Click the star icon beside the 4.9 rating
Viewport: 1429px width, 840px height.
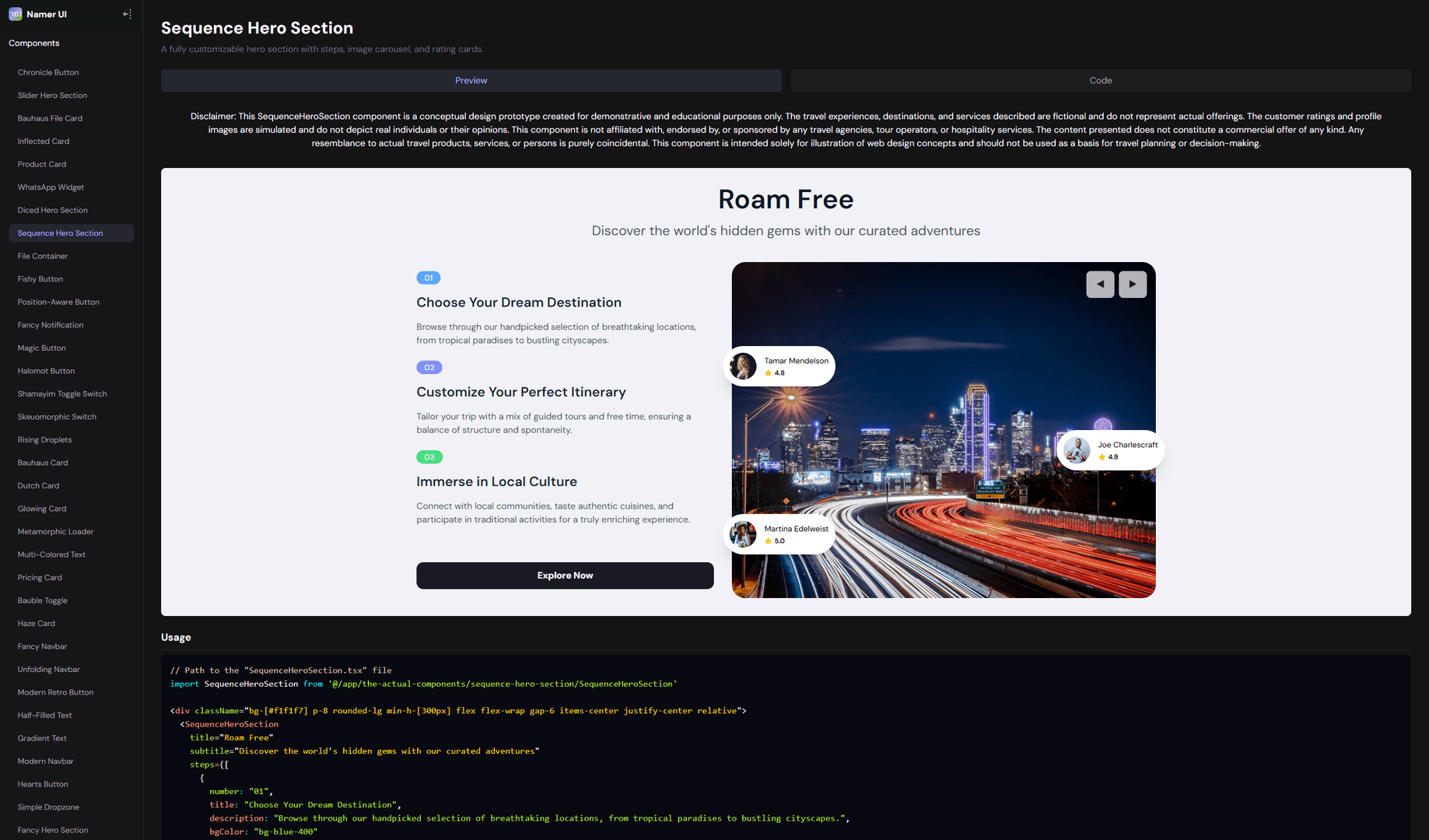pyautogui.click(x=1102, y=457)
